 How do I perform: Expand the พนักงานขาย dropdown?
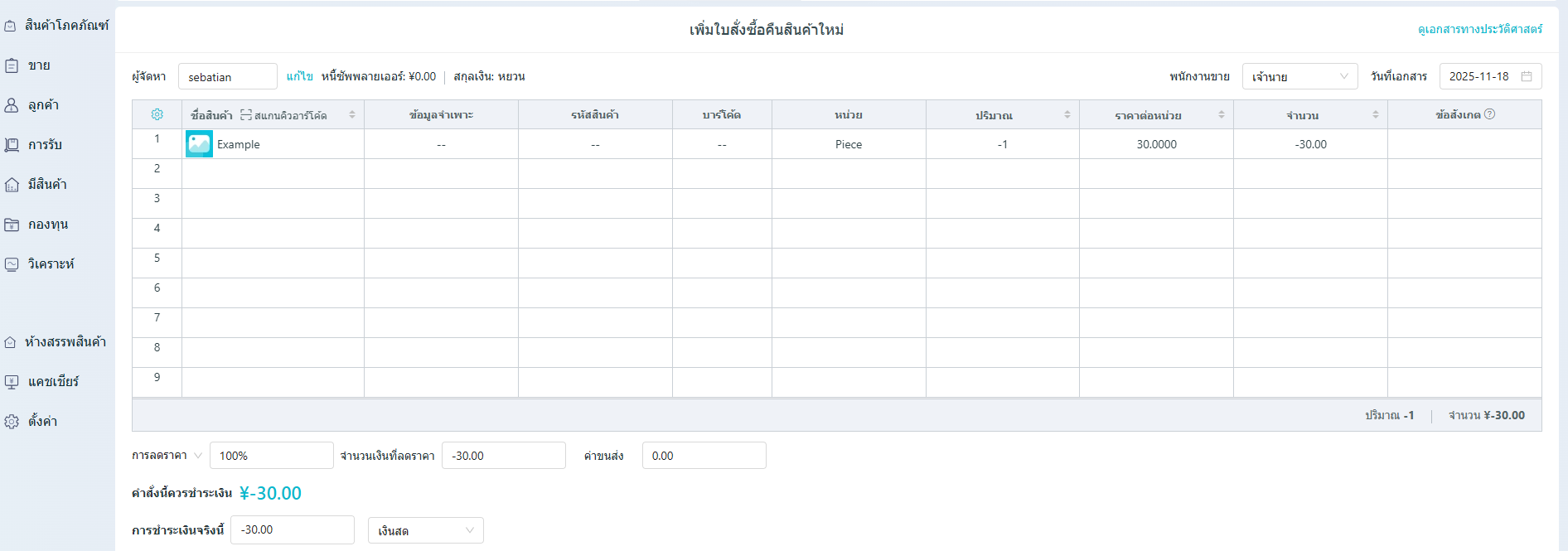tap(1299, 76)
